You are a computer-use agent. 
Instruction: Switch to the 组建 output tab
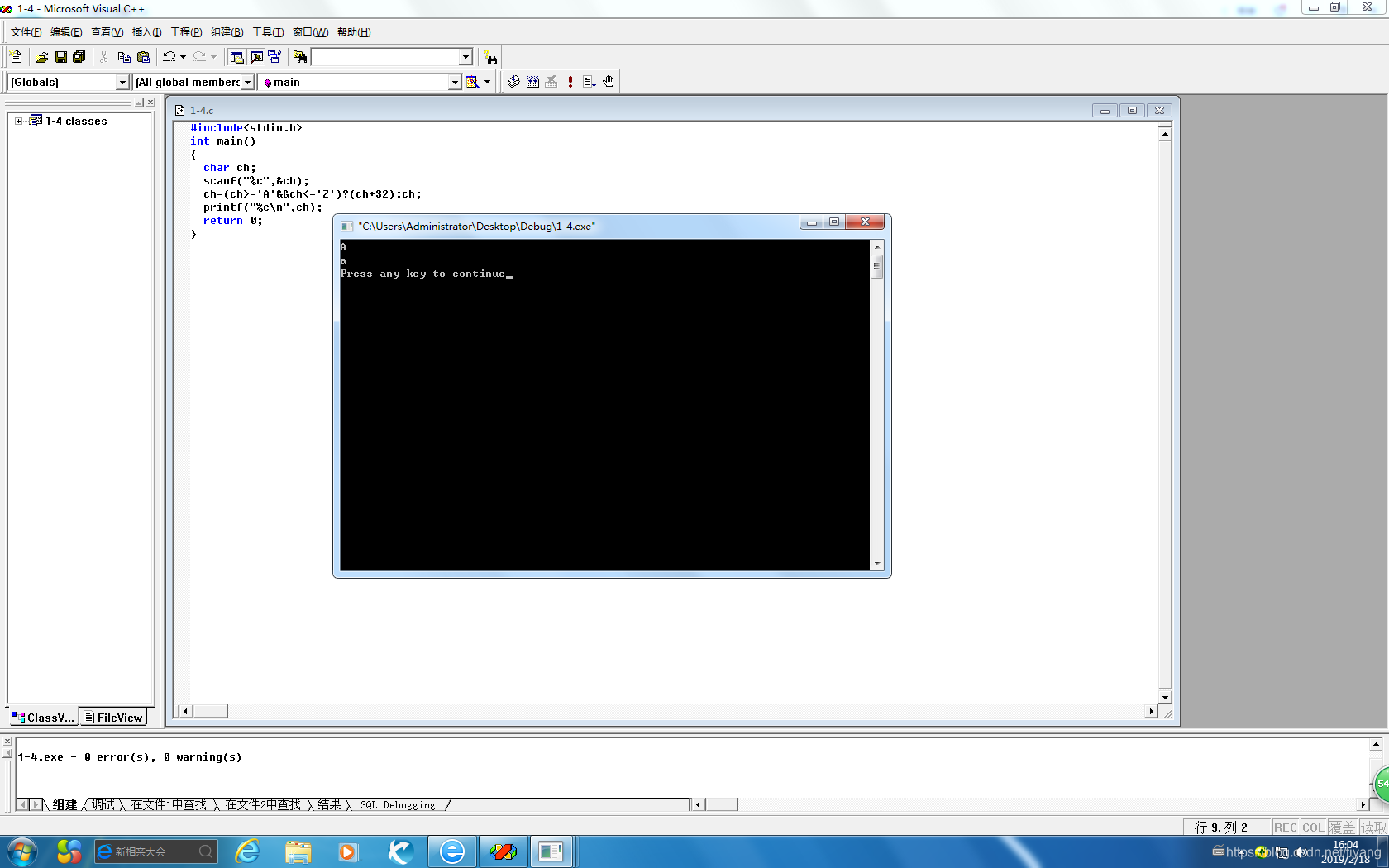(x=64, y=805)
